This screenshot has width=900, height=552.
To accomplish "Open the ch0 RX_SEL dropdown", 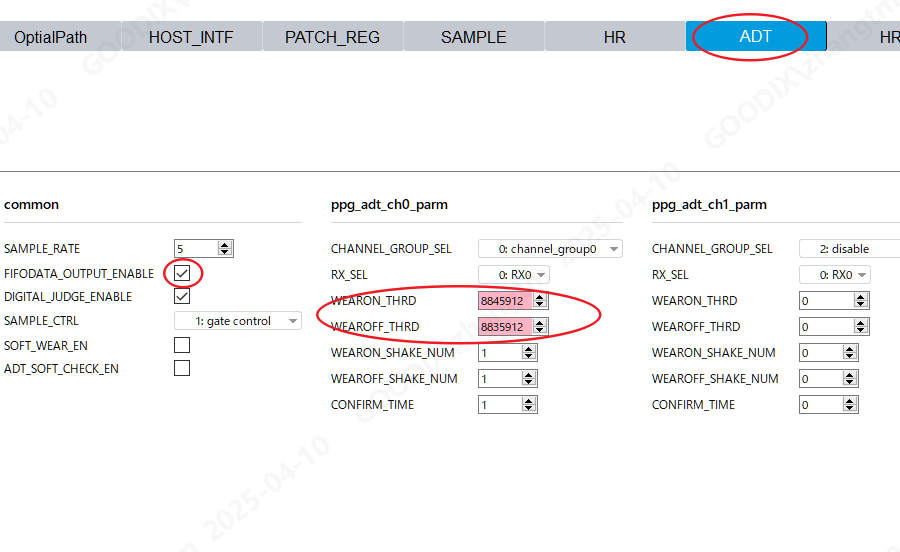I will point(514,275).
